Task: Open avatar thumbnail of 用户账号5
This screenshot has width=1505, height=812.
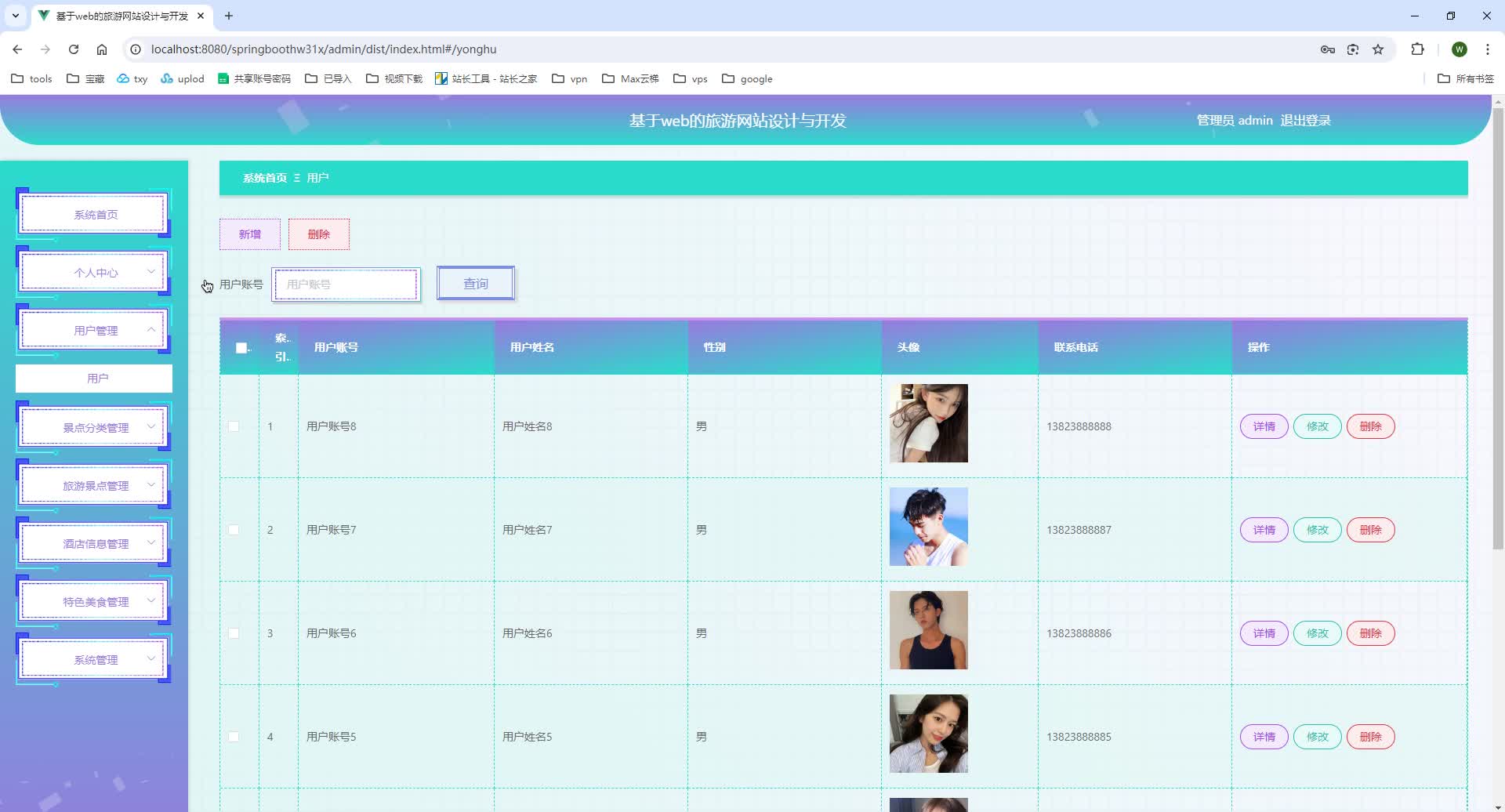Action: [x=928, y=734]
